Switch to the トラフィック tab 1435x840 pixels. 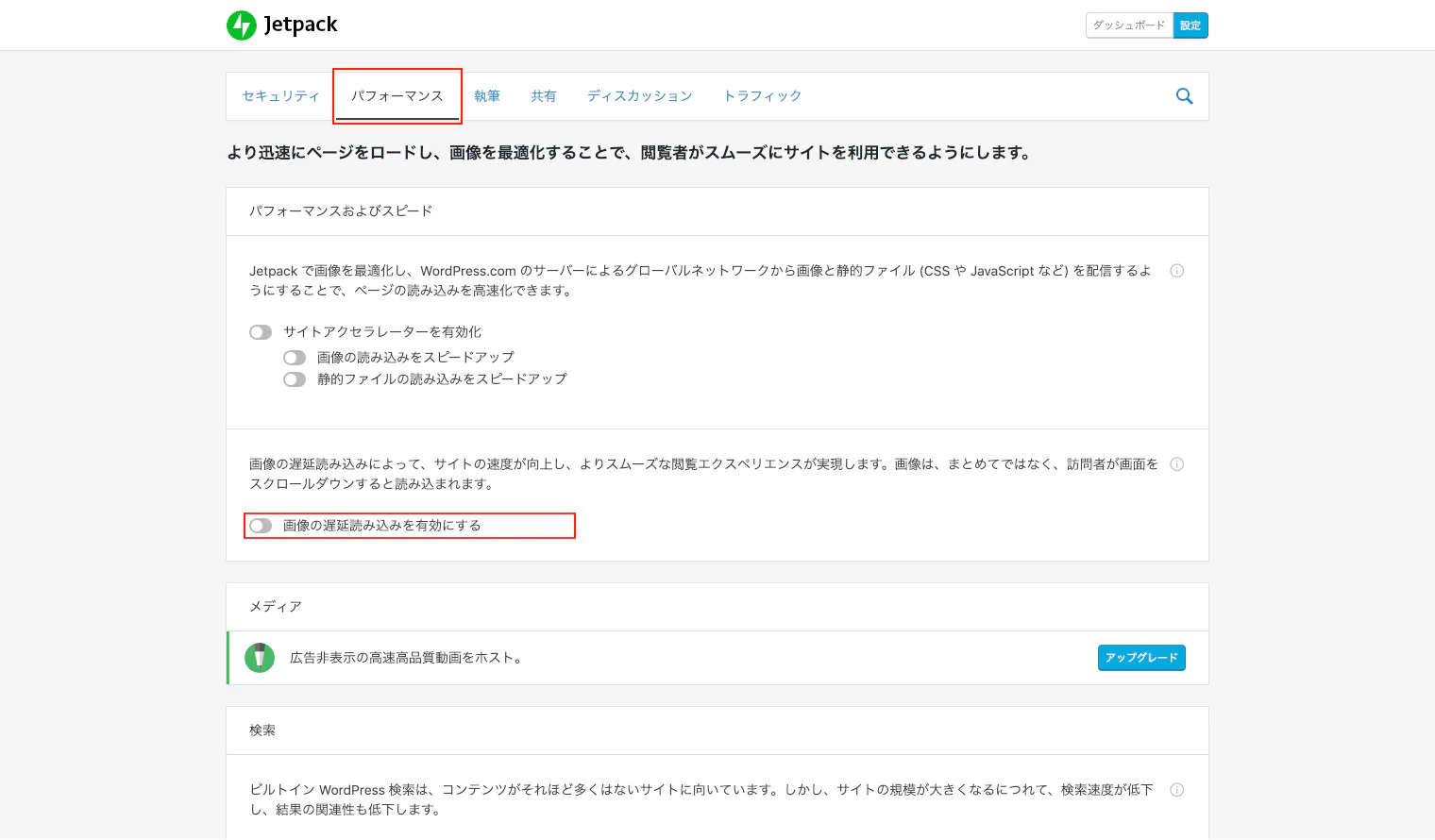tap(763, 96)
